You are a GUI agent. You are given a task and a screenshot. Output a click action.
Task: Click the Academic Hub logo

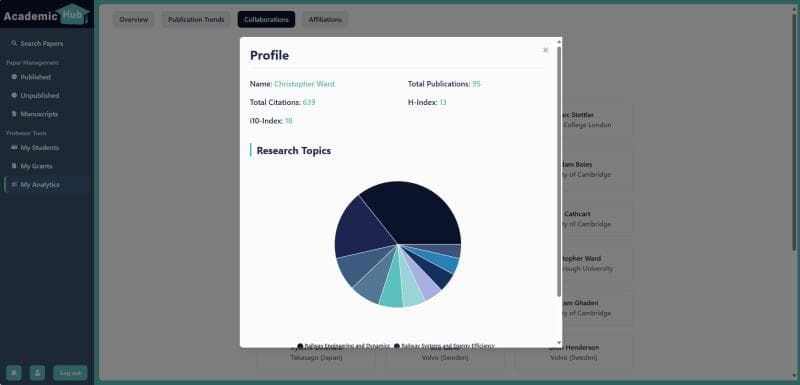46,15
